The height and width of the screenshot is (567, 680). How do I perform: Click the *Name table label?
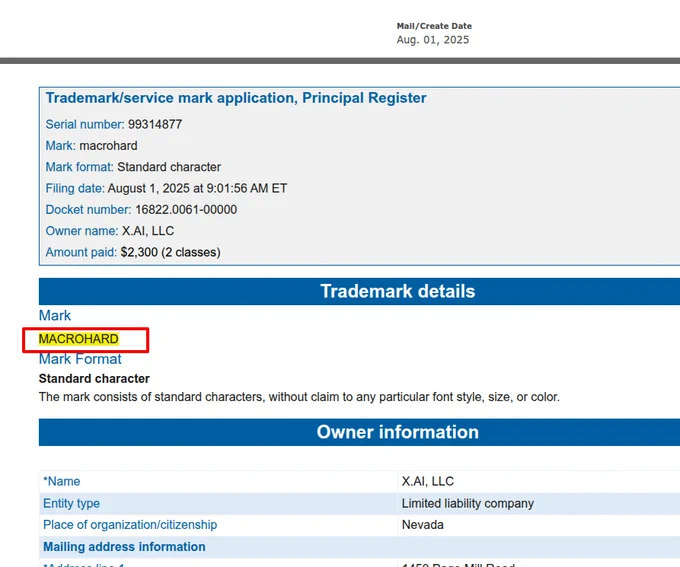(x=62, y=482)
